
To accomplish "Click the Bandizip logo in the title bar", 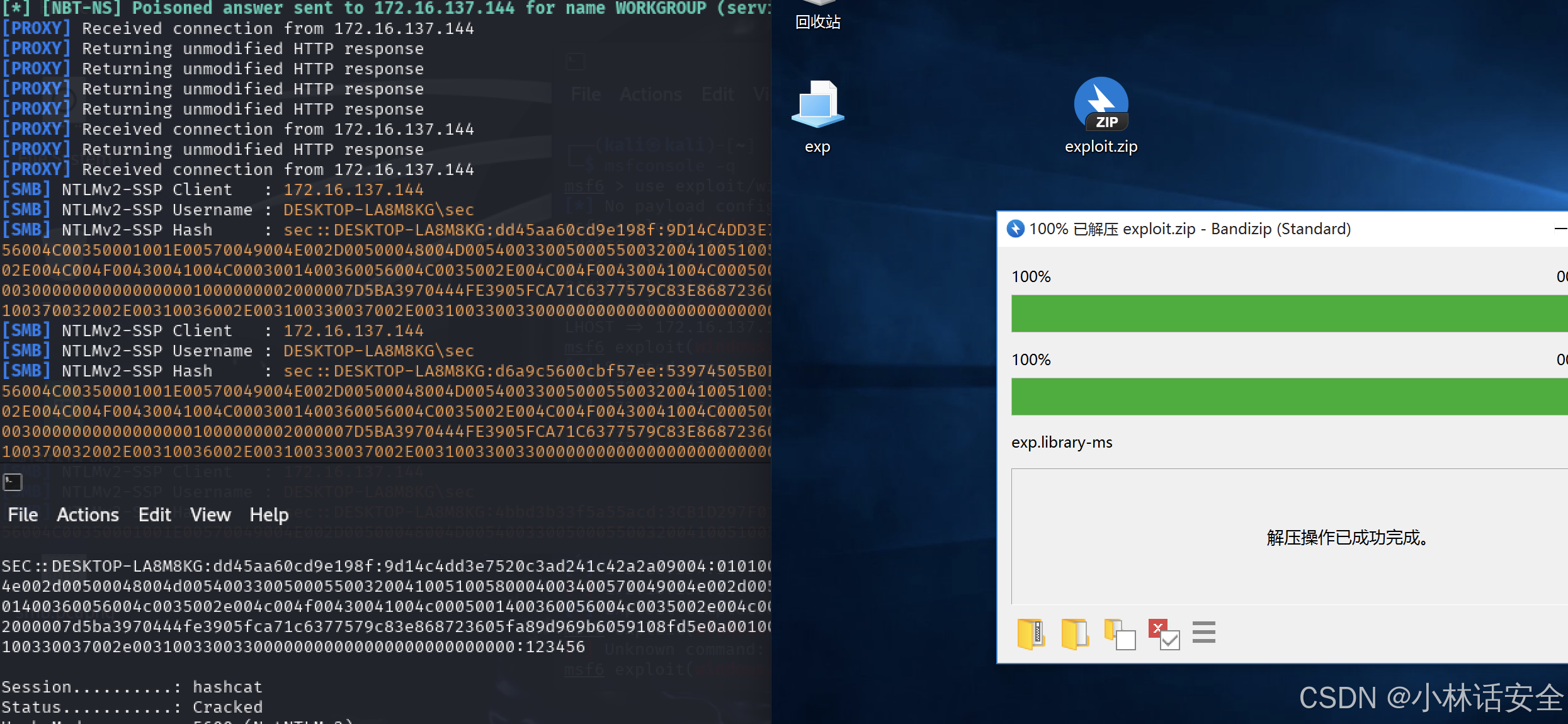I will (x=1015, y=229).
